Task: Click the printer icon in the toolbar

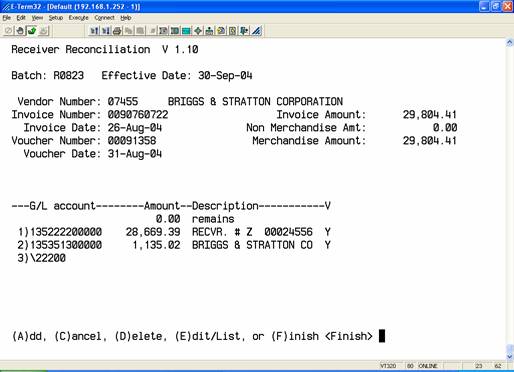Action: coord(117,31)
